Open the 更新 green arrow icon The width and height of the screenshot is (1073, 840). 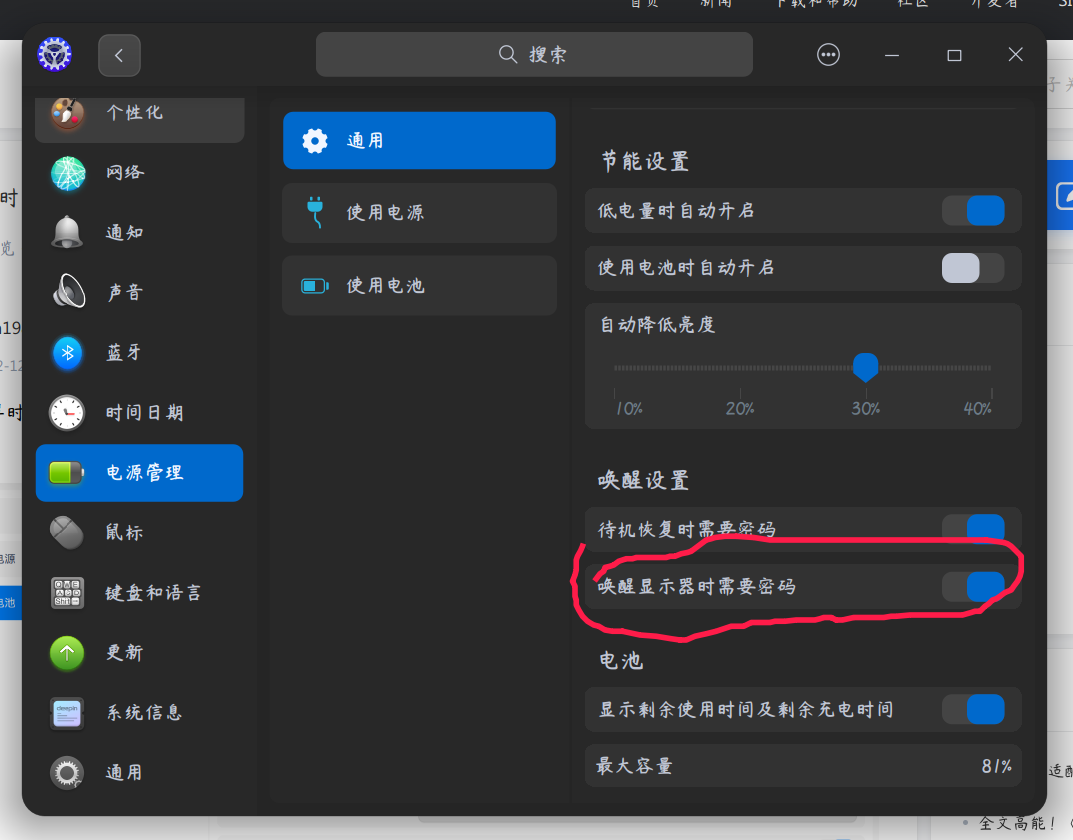click(67, 653)
